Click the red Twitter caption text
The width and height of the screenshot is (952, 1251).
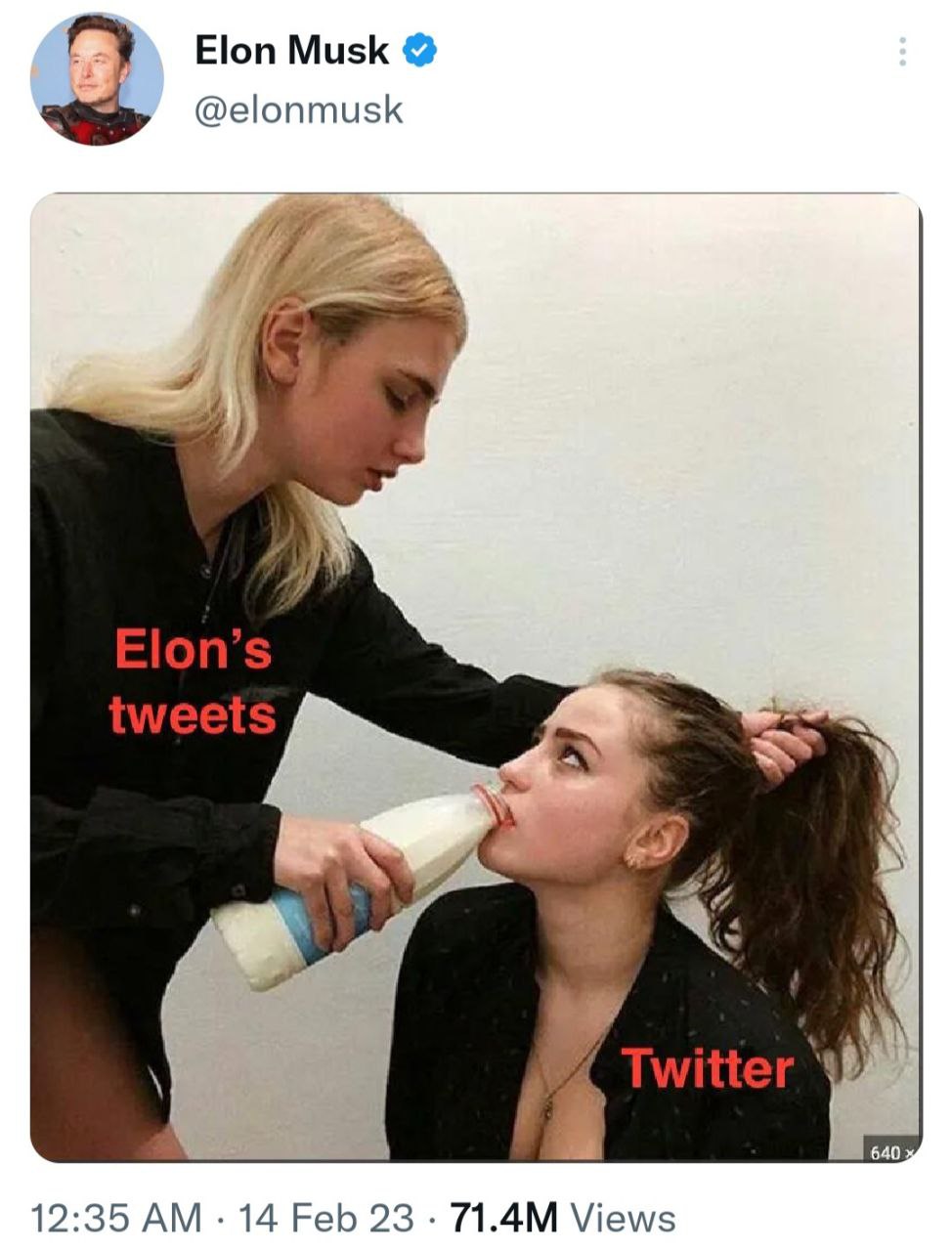pos(706,1067)
